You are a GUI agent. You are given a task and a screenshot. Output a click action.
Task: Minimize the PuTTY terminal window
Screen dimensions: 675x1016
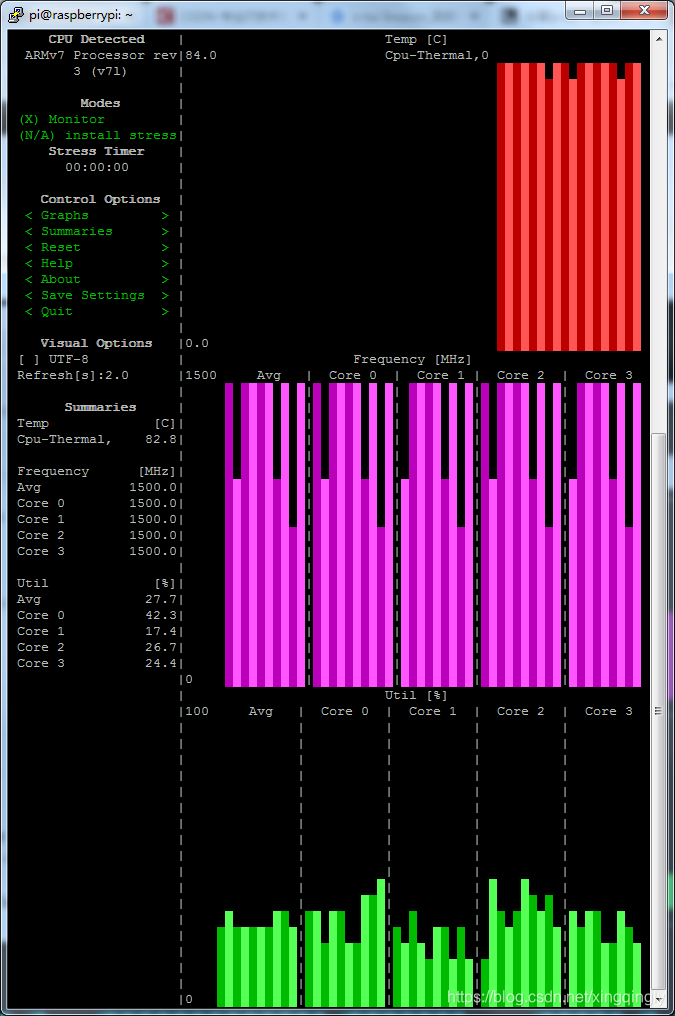(580, 10)
